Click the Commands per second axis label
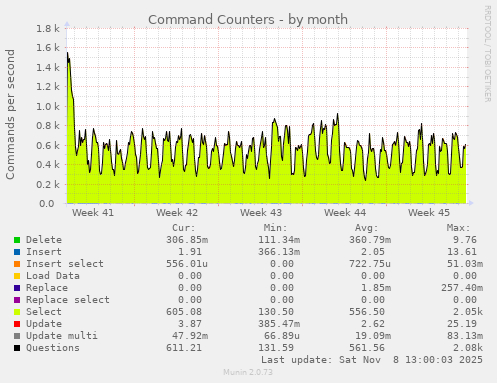The image size is (497, 383). click(10, 114)
